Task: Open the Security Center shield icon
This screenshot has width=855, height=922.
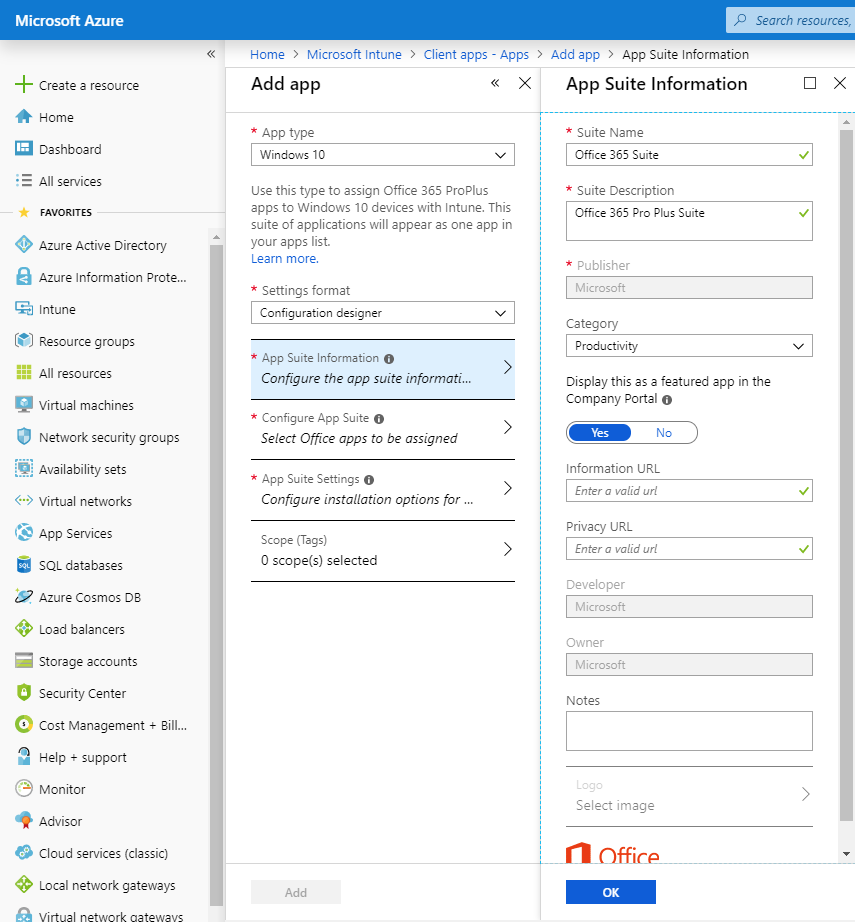Action: [x=24, y=692]
